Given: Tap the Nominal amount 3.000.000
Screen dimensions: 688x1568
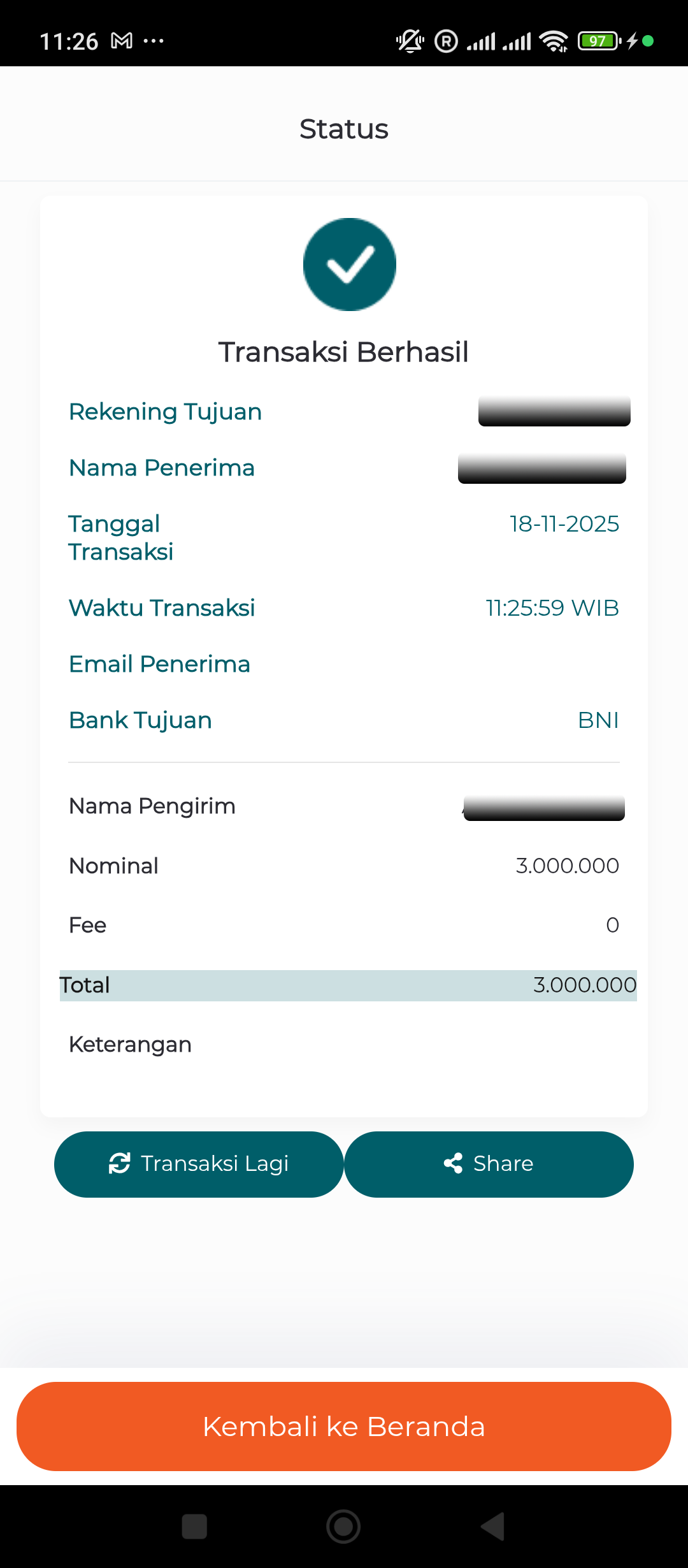Looking at the screenshot, I should [x=567, y=866].
